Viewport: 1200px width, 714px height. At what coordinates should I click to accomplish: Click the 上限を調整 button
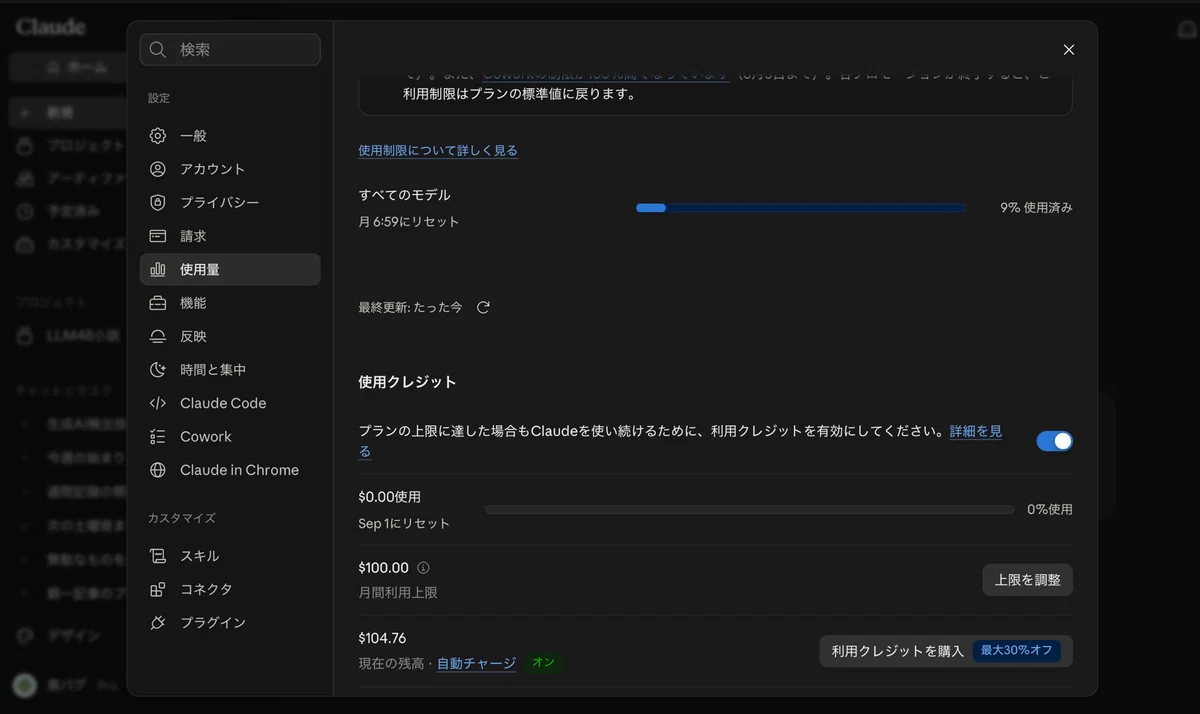[x=1027, y=580]
